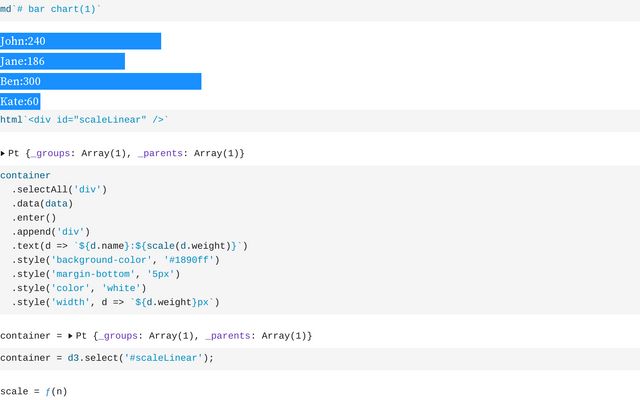Click the John:240 bar
Image resolution: width=640 pixels, height=400 pixels.
80,41
